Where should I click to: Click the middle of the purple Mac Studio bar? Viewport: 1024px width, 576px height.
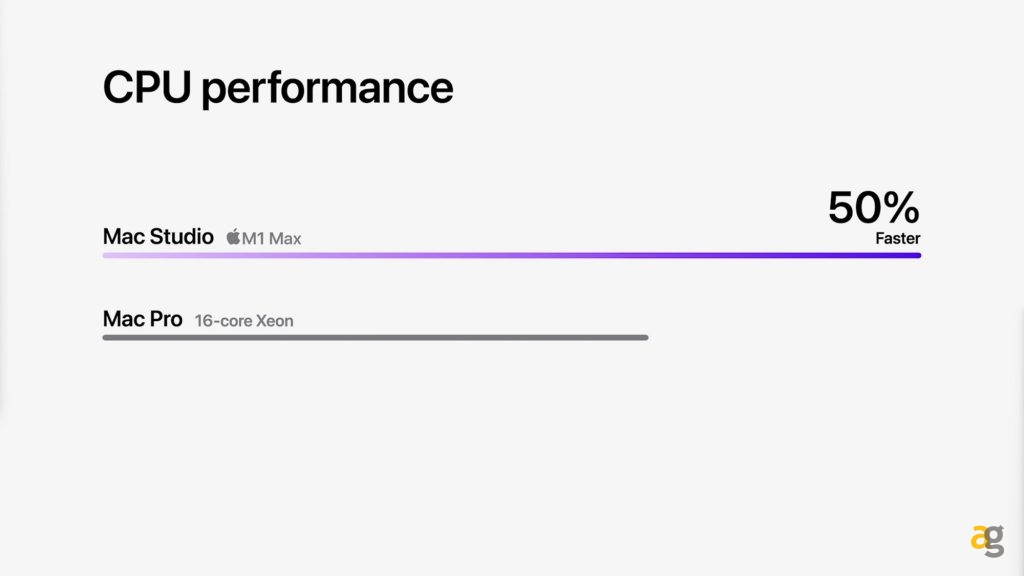[511, 255]
